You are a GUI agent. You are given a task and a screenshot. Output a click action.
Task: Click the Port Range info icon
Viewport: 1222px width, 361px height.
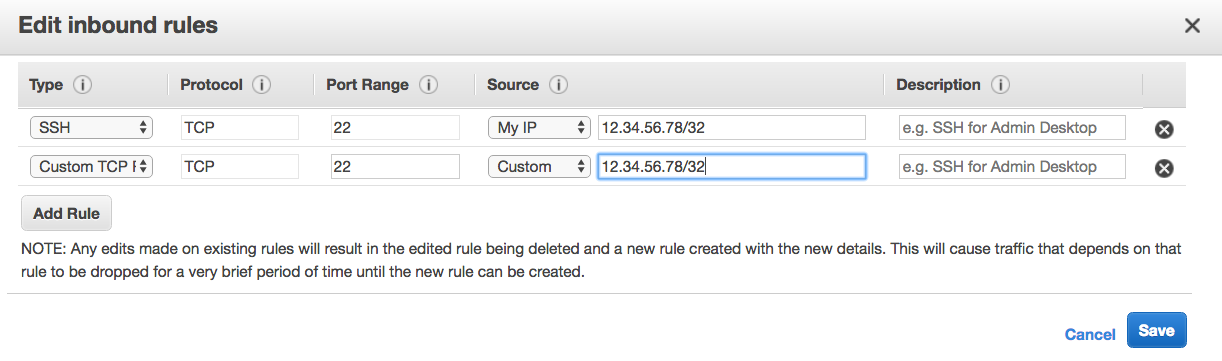click(x=429, y=85)
